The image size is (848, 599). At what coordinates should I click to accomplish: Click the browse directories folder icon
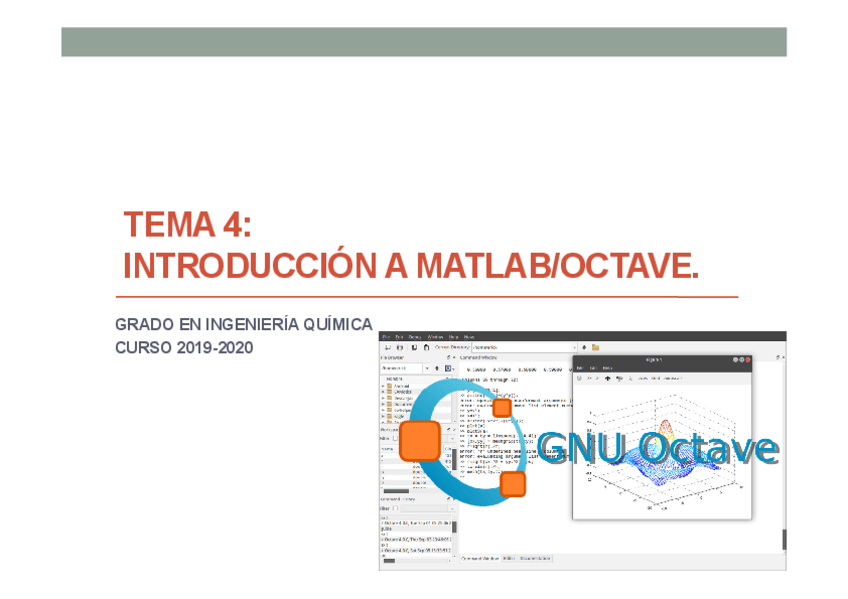point(595,347)
